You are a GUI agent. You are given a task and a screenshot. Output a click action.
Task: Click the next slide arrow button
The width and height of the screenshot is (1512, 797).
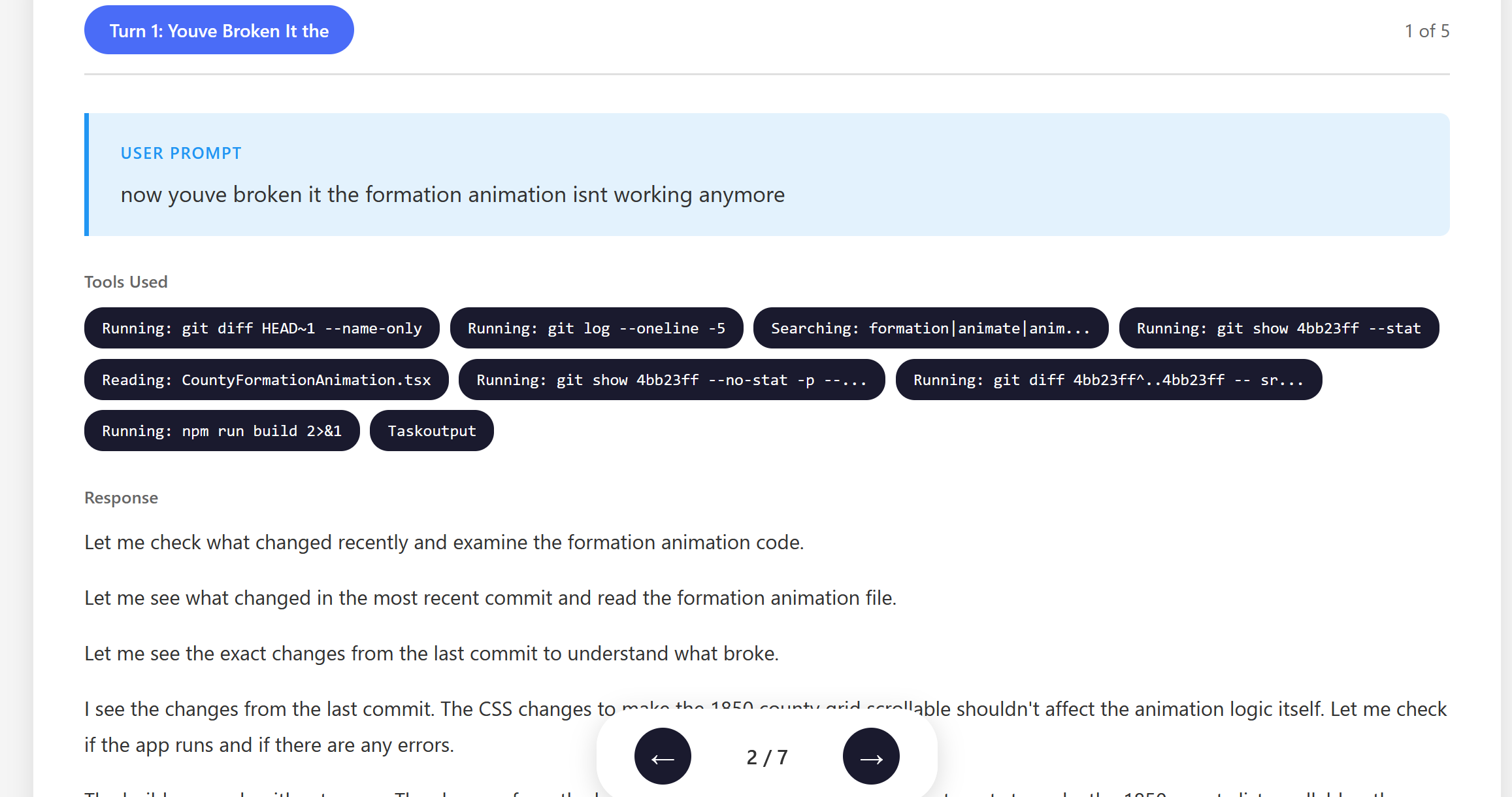point(870,756)
